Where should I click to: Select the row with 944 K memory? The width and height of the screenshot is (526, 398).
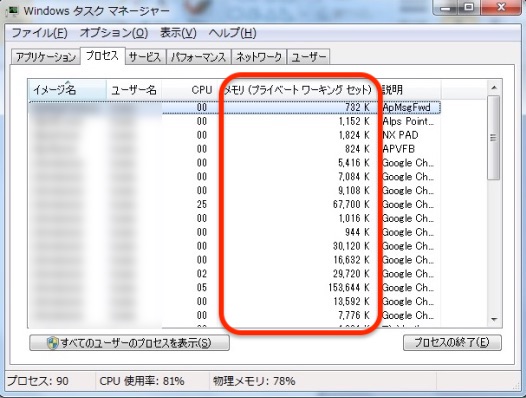coord(235,232)
